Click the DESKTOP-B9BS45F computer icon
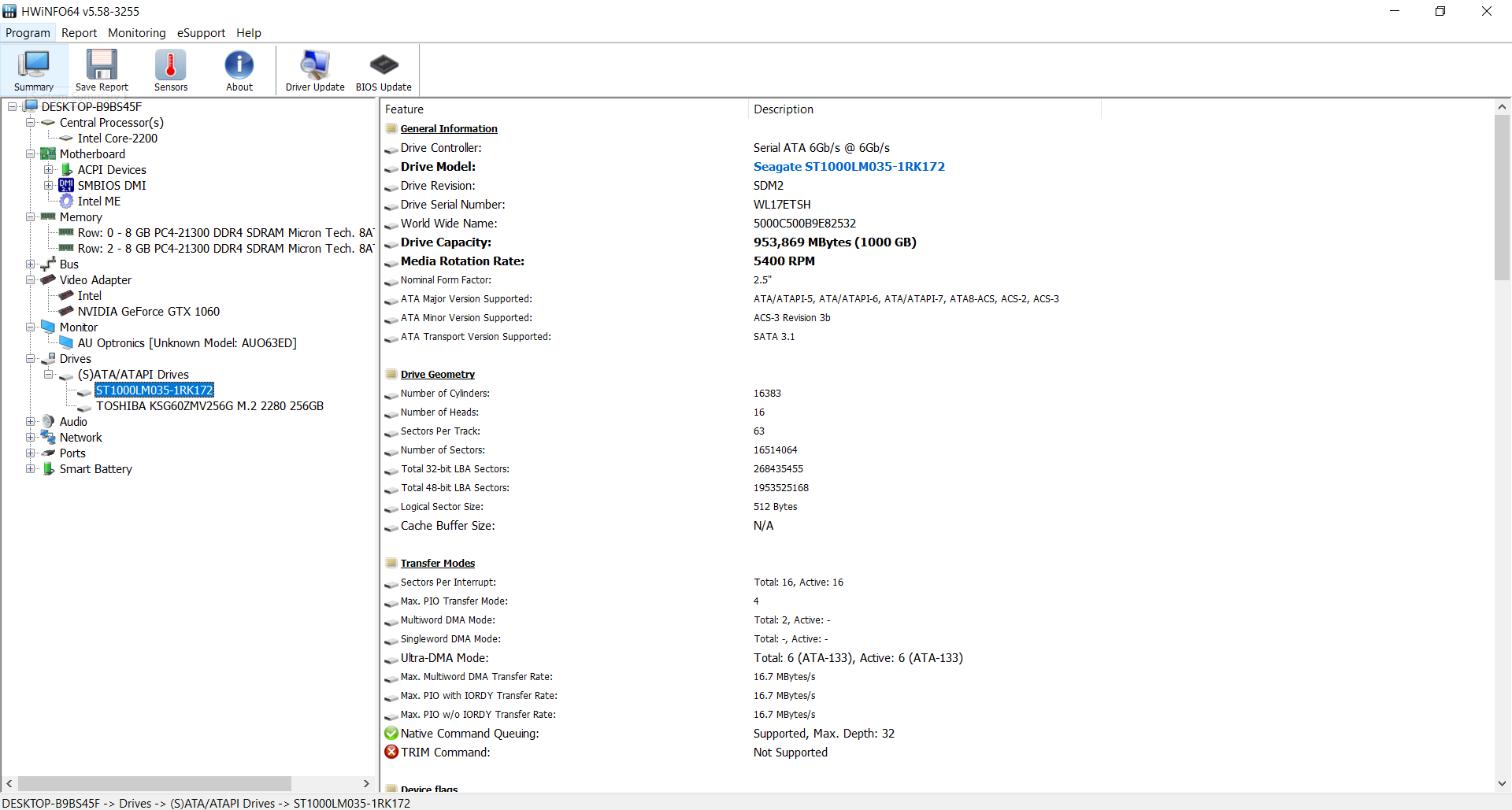This screenshot has height=810, width=1512. [31, 106]
